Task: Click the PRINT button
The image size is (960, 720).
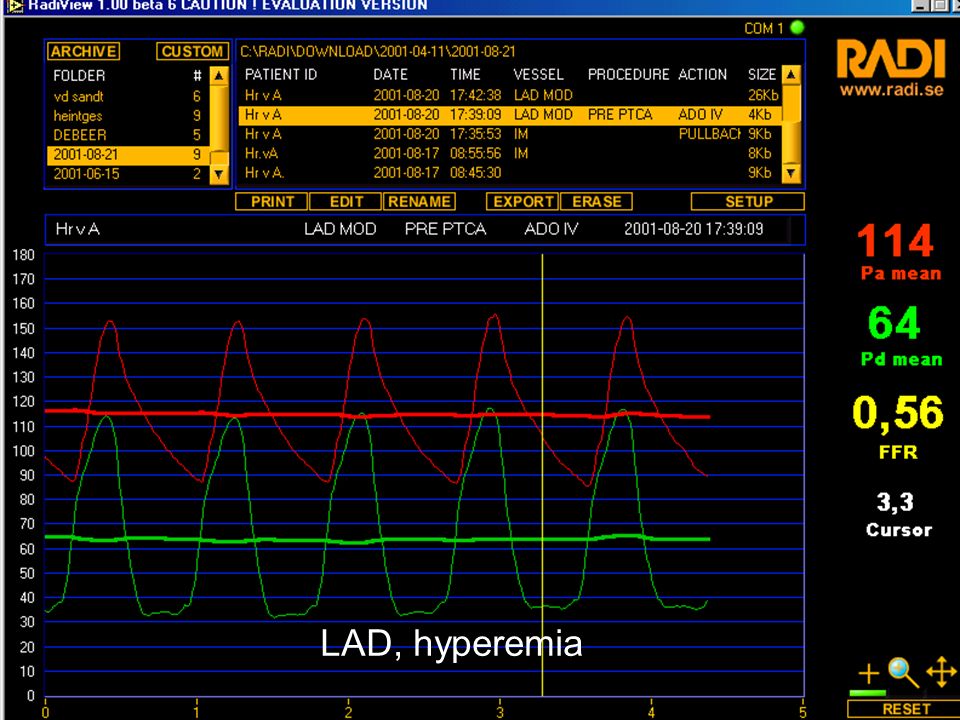Action: point(272,201)
